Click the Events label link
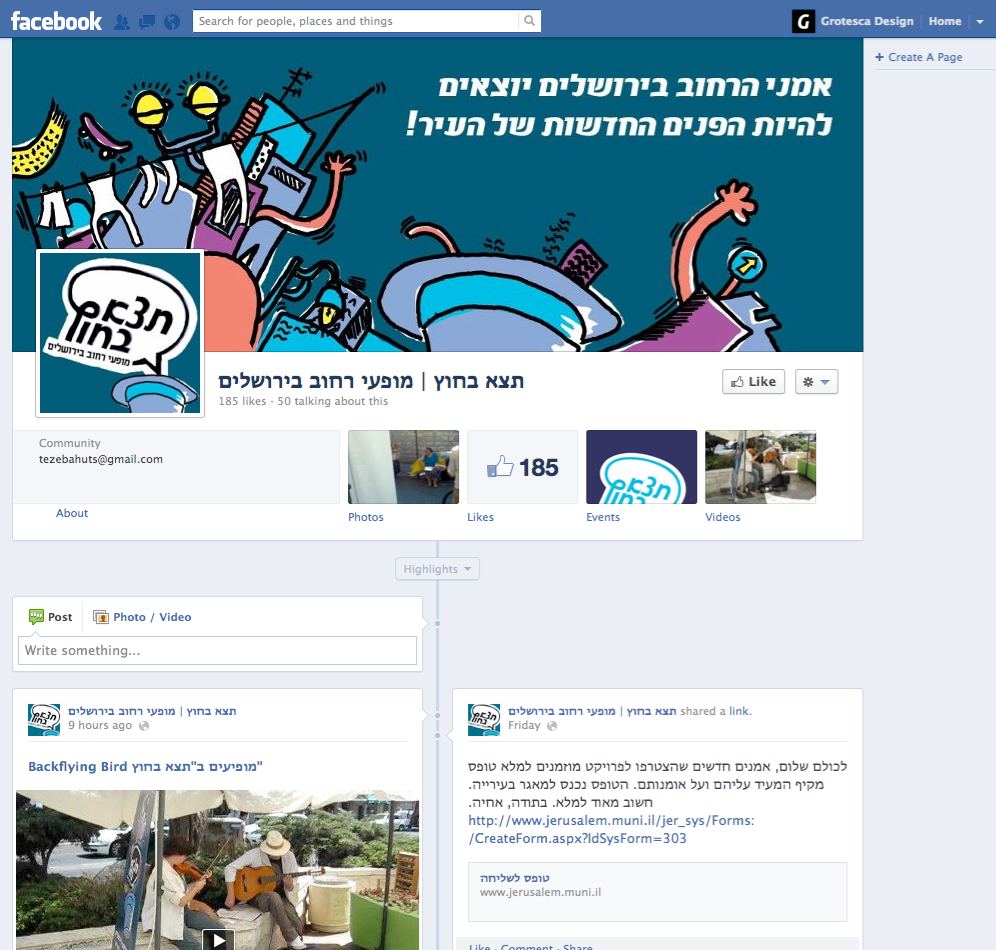Viewport: 996px width, 950px height. (x=603, y=517)
